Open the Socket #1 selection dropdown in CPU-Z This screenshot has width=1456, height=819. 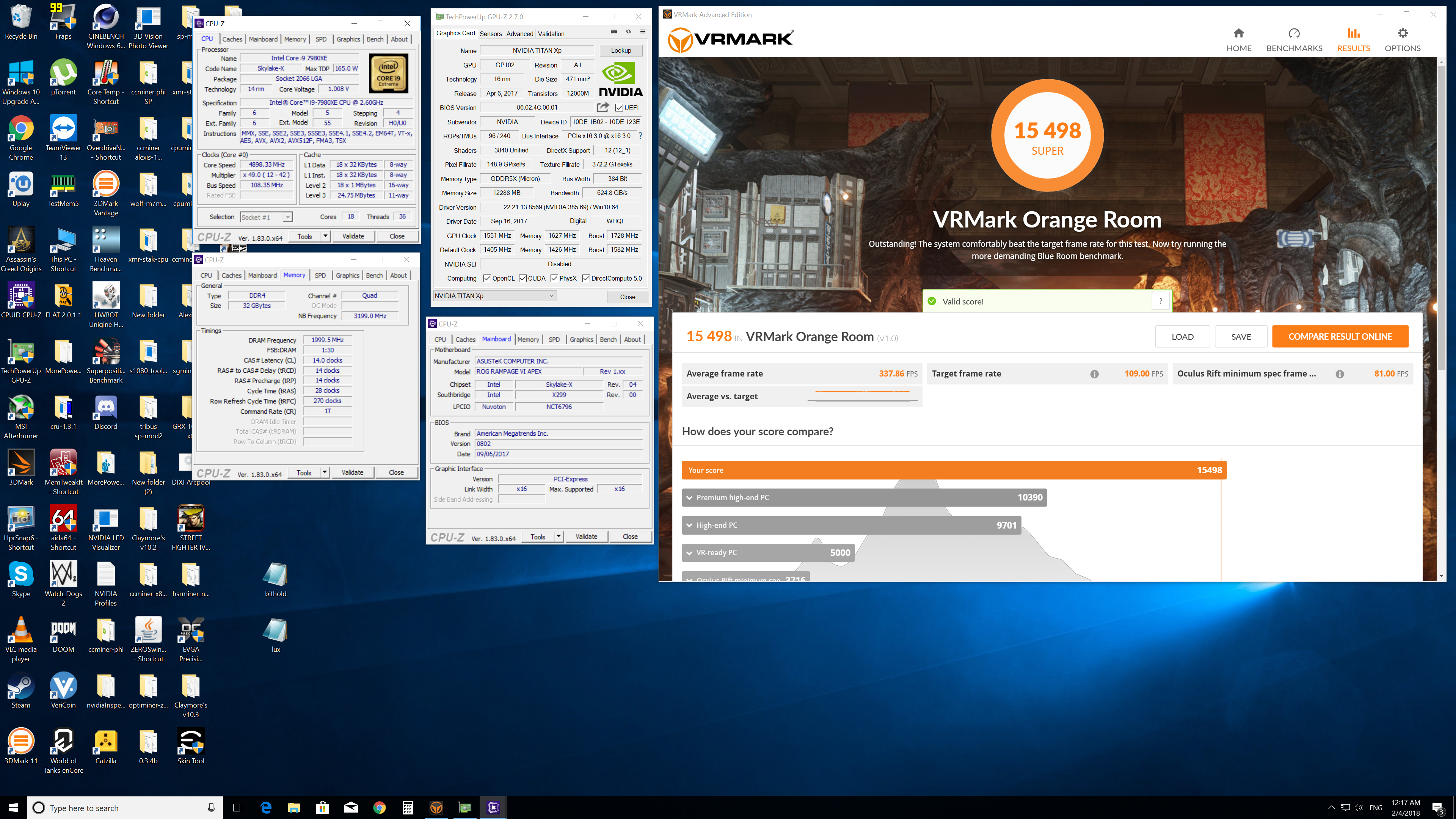tap(266, 217)
